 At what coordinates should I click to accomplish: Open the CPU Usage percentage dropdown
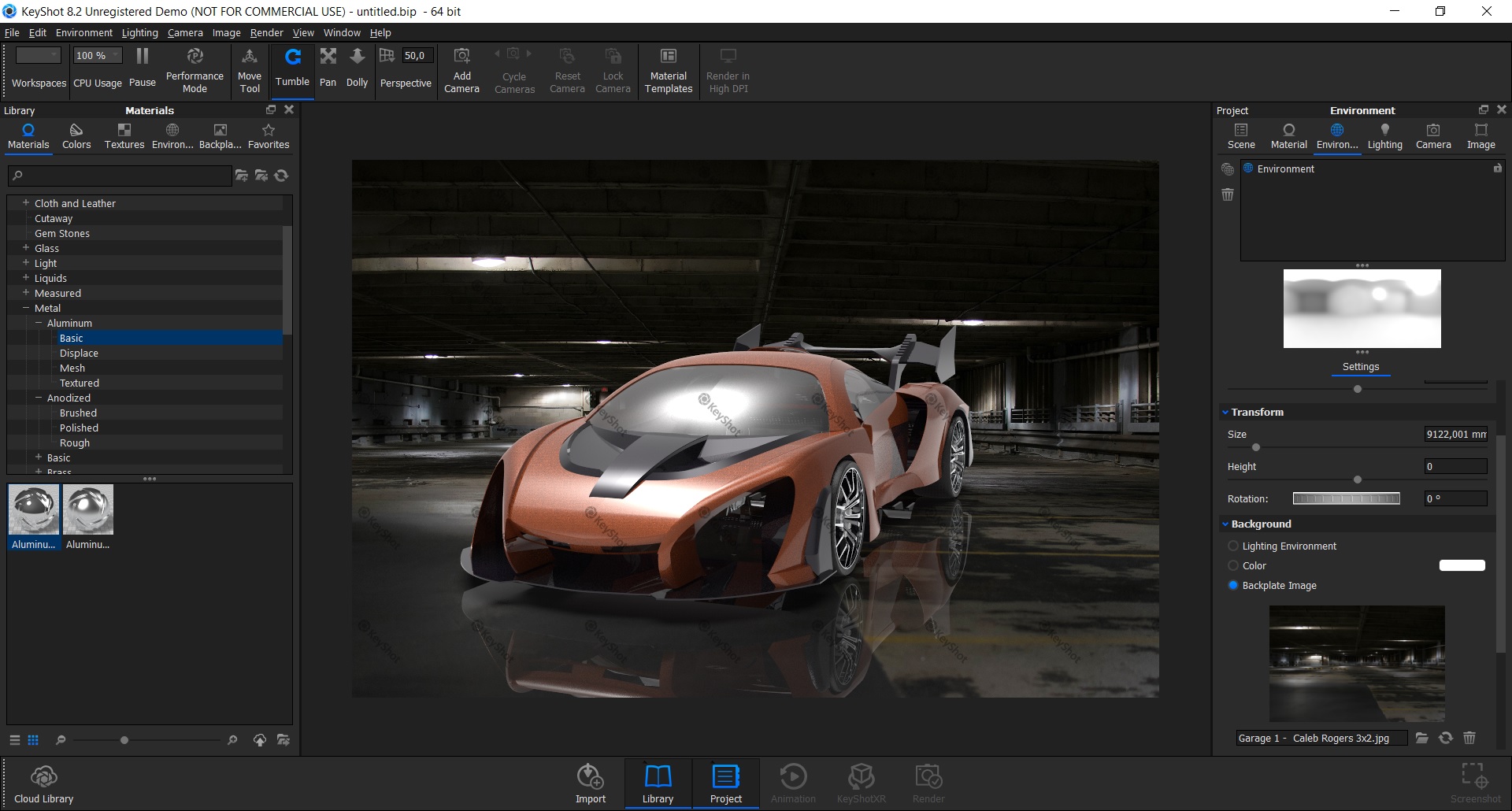point(98,55)
